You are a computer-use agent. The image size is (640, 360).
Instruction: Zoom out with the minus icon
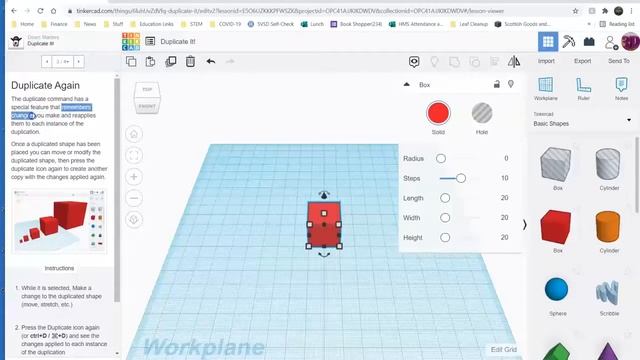pyautogui.click(x=134, y=198)
